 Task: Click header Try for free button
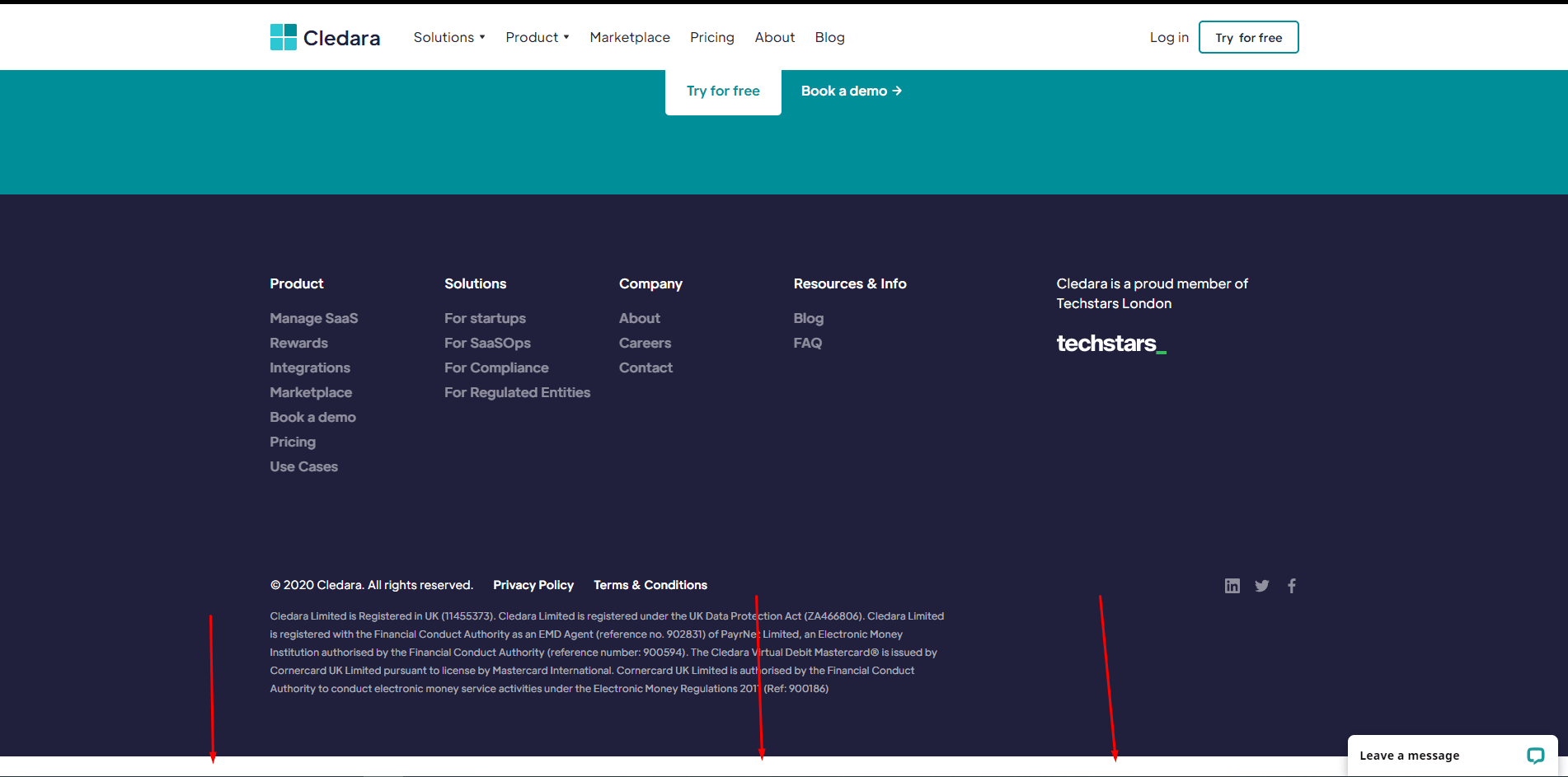pyautogui.click(x=1248, y=37)
